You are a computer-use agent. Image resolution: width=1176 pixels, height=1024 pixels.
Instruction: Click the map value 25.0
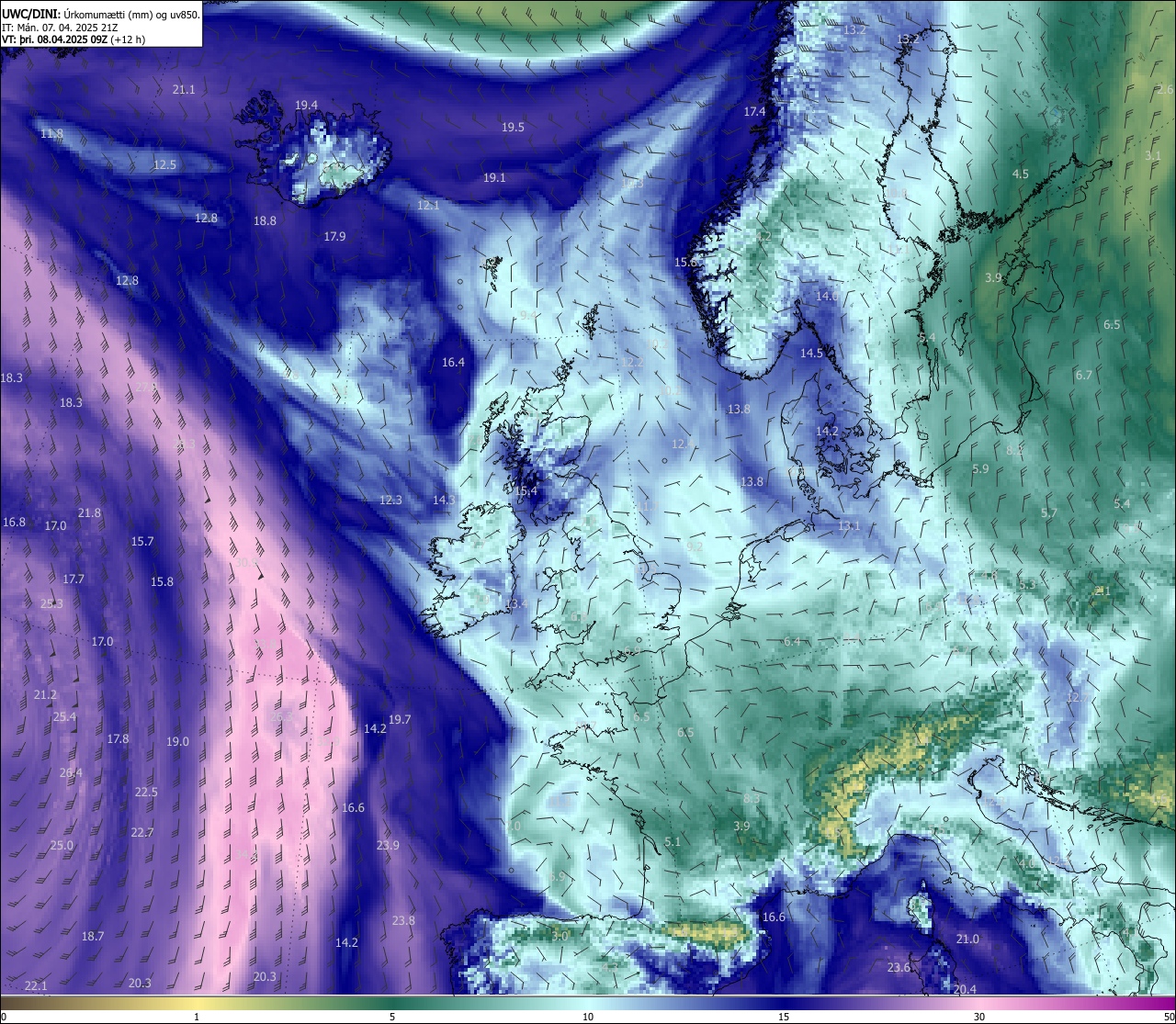tap(62, 846)
